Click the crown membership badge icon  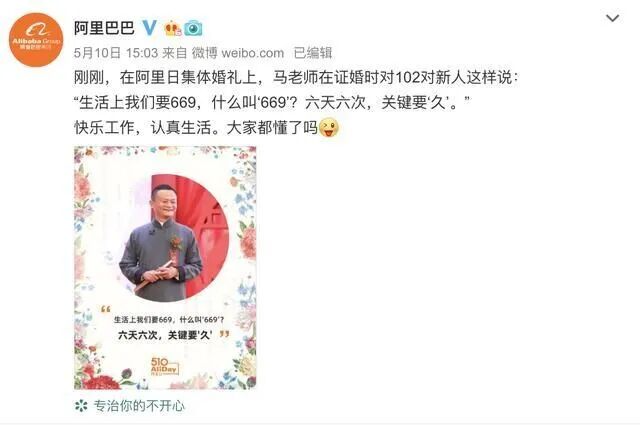click(x=173, y=28)
